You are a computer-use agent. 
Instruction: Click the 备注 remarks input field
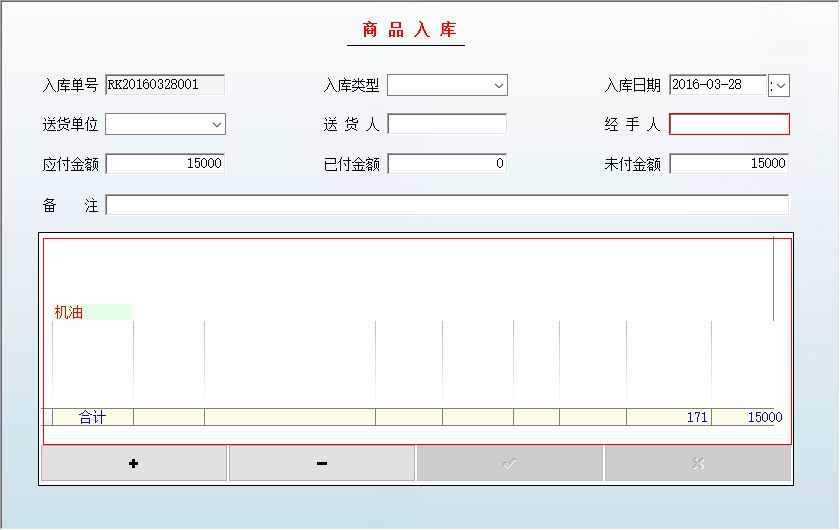[x=447, y=205]
